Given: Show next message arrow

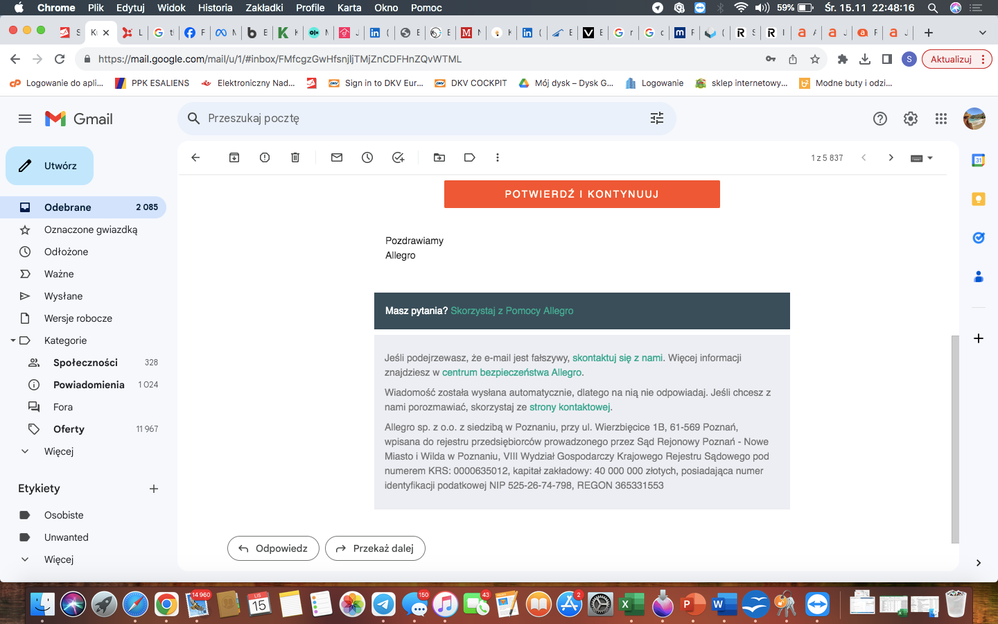Looking at the screenshot, I should click(x=891, y=157).
